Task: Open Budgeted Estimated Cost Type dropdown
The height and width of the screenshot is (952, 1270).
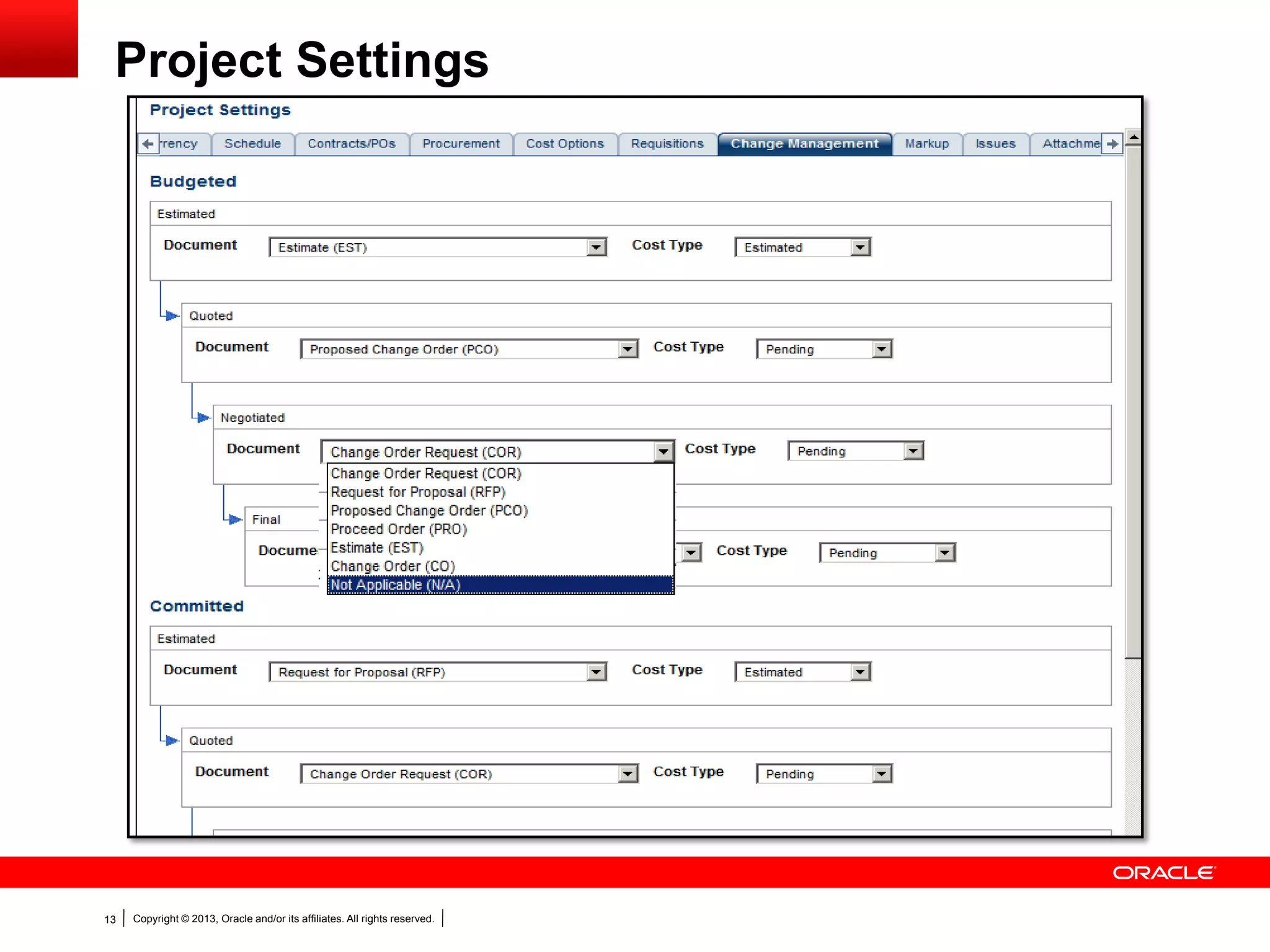Action: (803, 247)
